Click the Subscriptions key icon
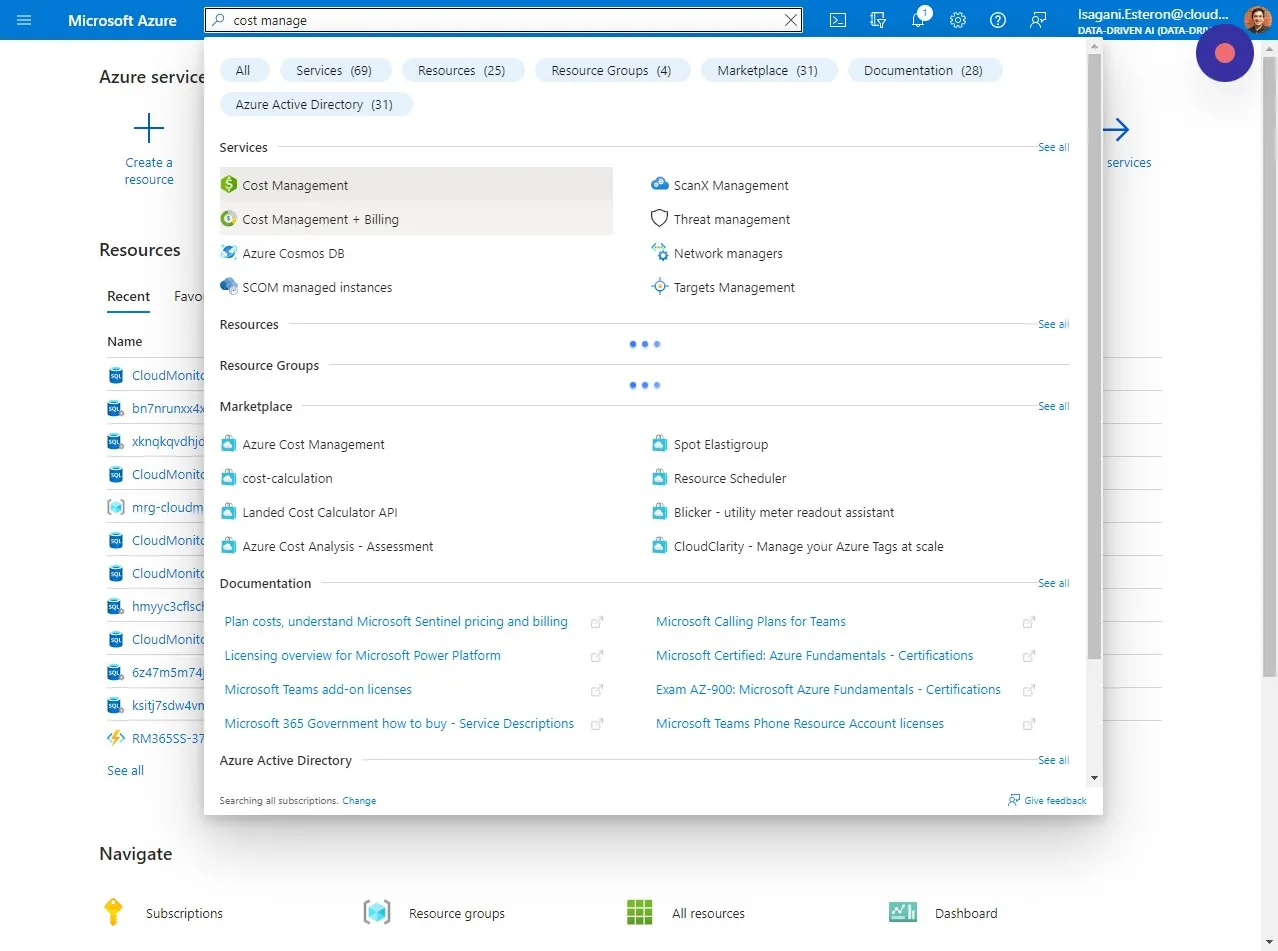Viewport: 1278px width, 951px height. tap(113, 912)
